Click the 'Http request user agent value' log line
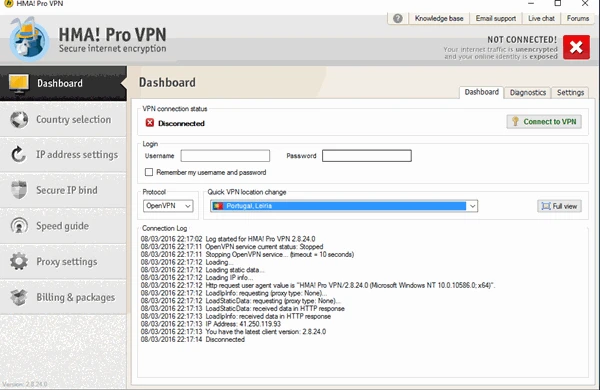 [318, 285]
